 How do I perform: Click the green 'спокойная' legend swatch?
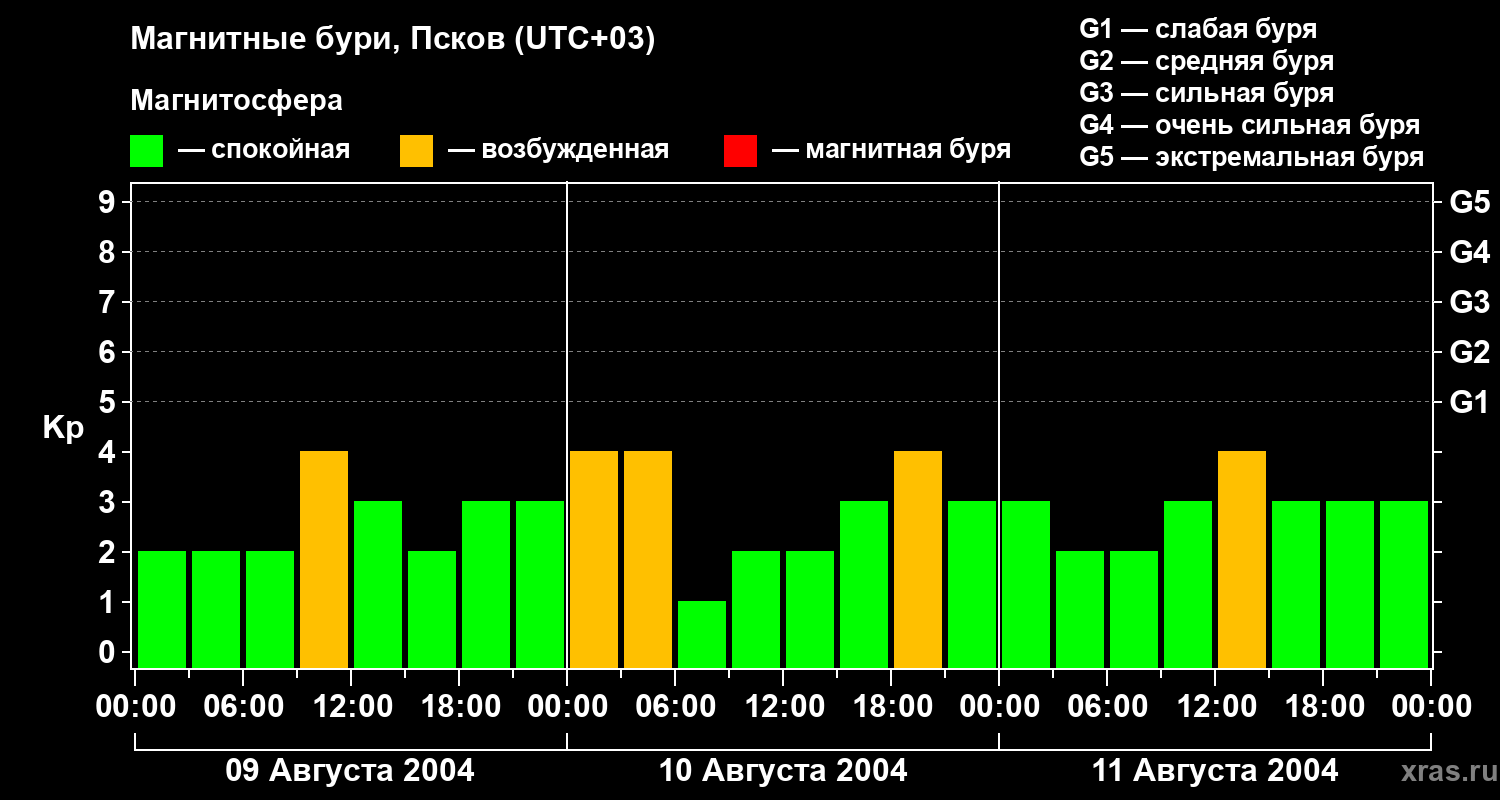147,151
